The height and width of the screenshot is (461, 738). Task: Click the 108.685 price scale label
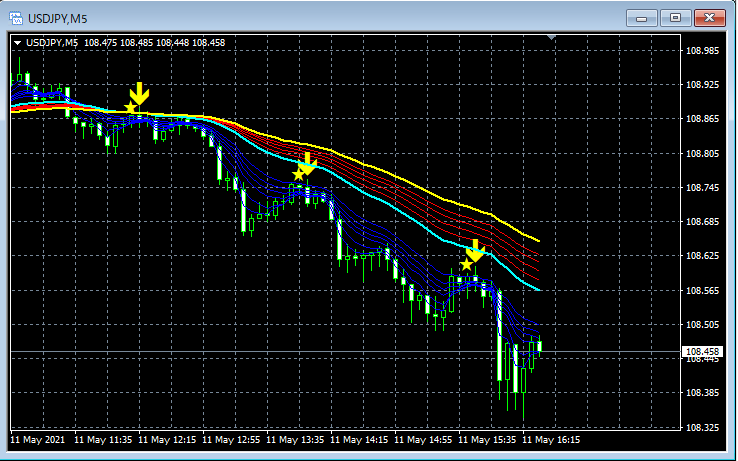[702, 221]
